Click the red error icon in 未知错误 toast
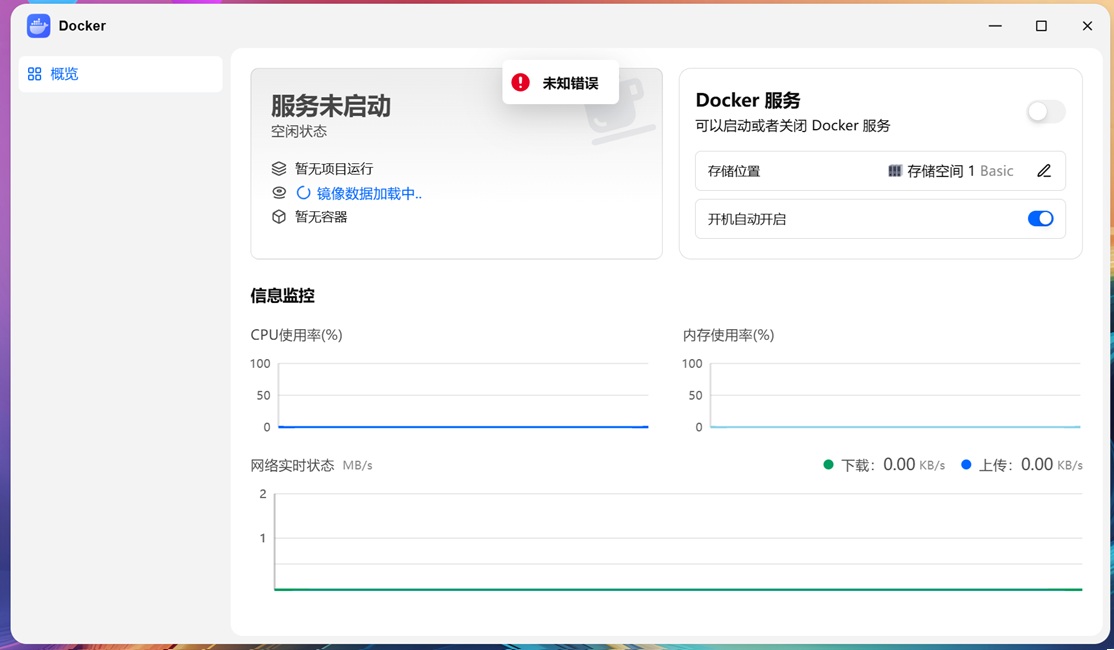 pos(521,82)
